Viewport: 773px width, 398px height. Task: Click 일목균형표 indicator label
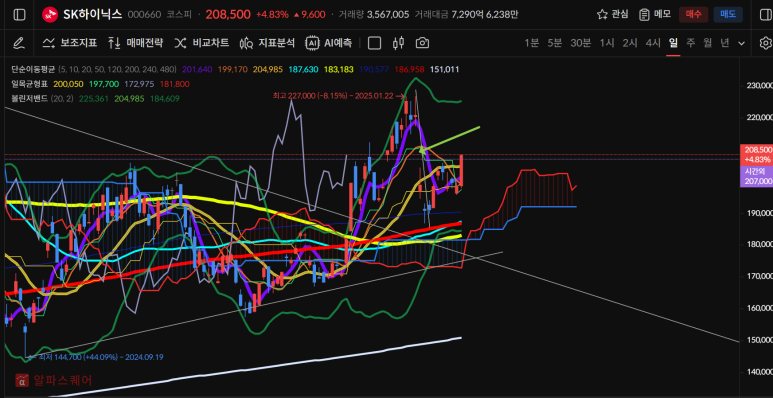[x=30, y=84]
